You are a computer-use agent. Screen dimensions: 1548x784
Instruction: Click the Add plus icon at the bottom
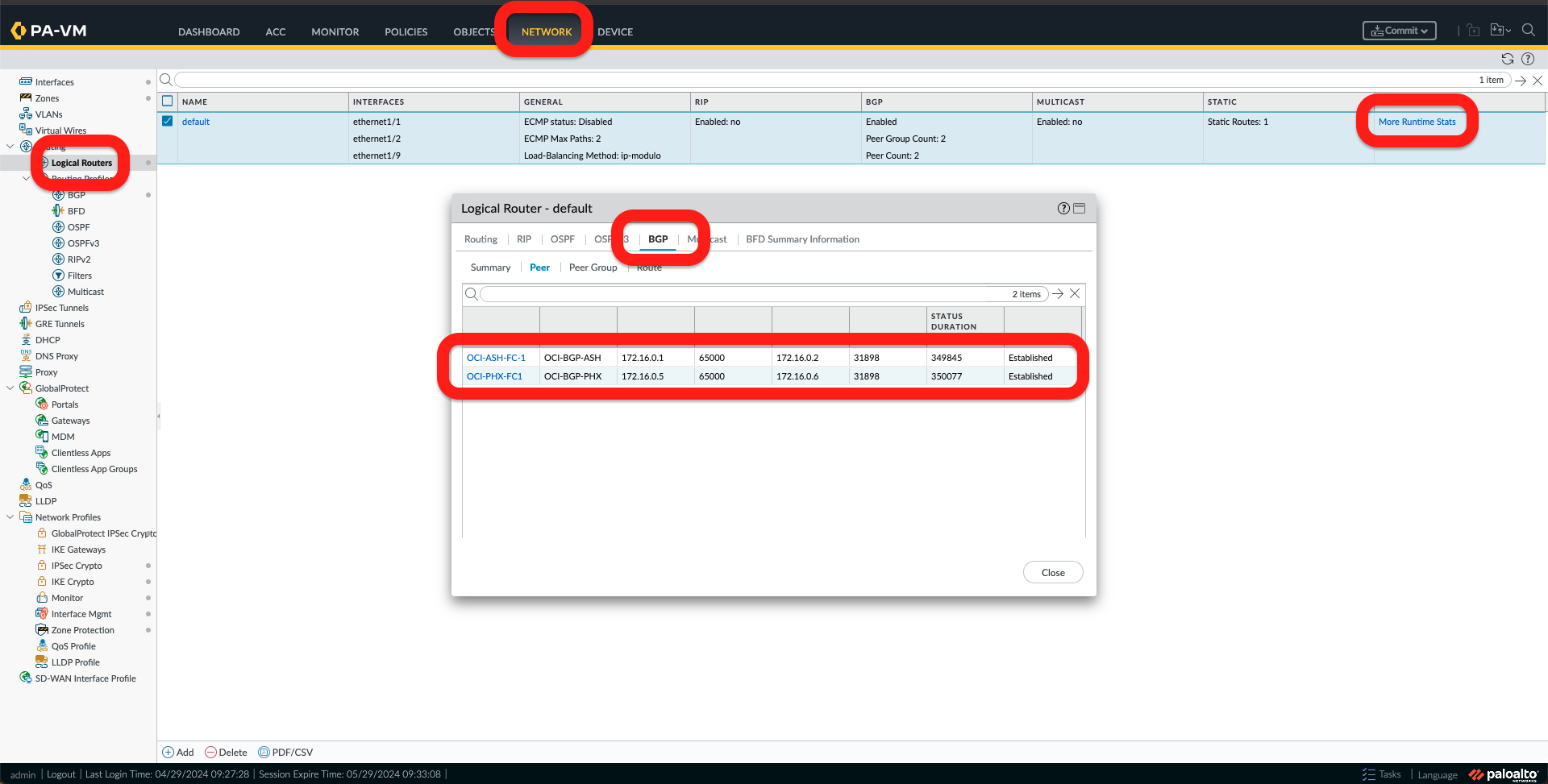pyautogui.click(x=168, y=753)
